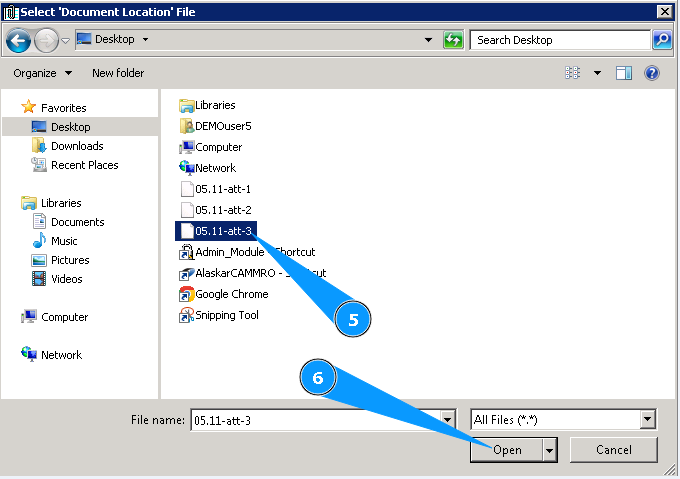Image resolution: width=680 pixels, height=479 pixels.
Task: Click the Search Desktop input field
Action: (560, 40)
